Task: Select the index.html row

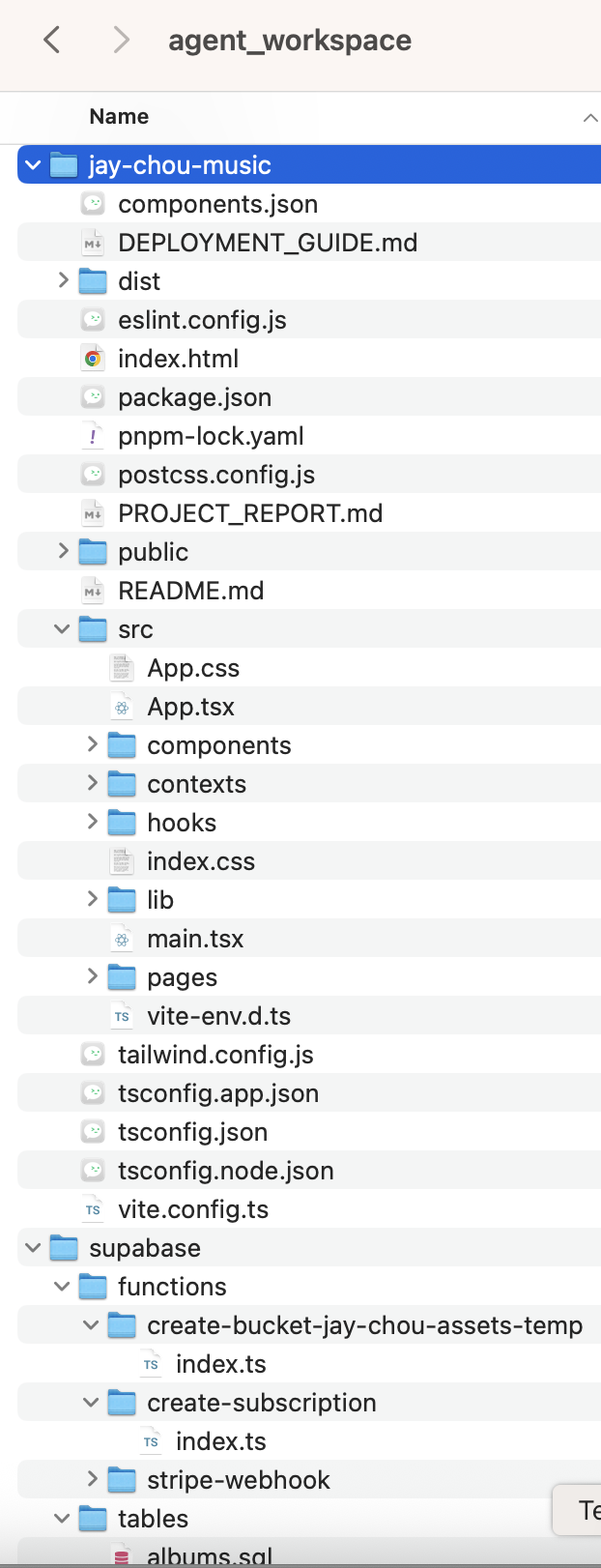Action: [309, 359]
